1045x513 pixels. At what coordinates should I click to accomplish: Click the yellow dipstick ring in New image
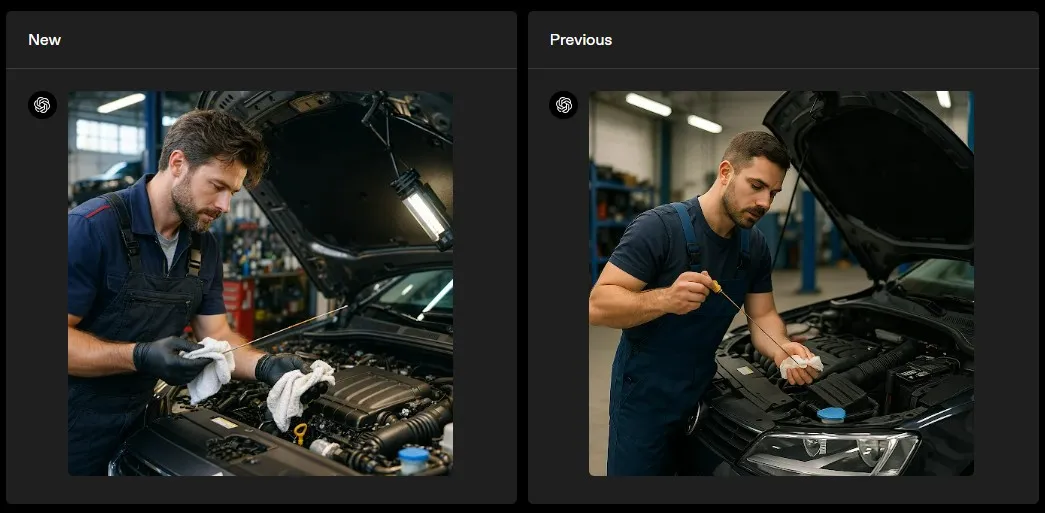[x=300, y=432]
